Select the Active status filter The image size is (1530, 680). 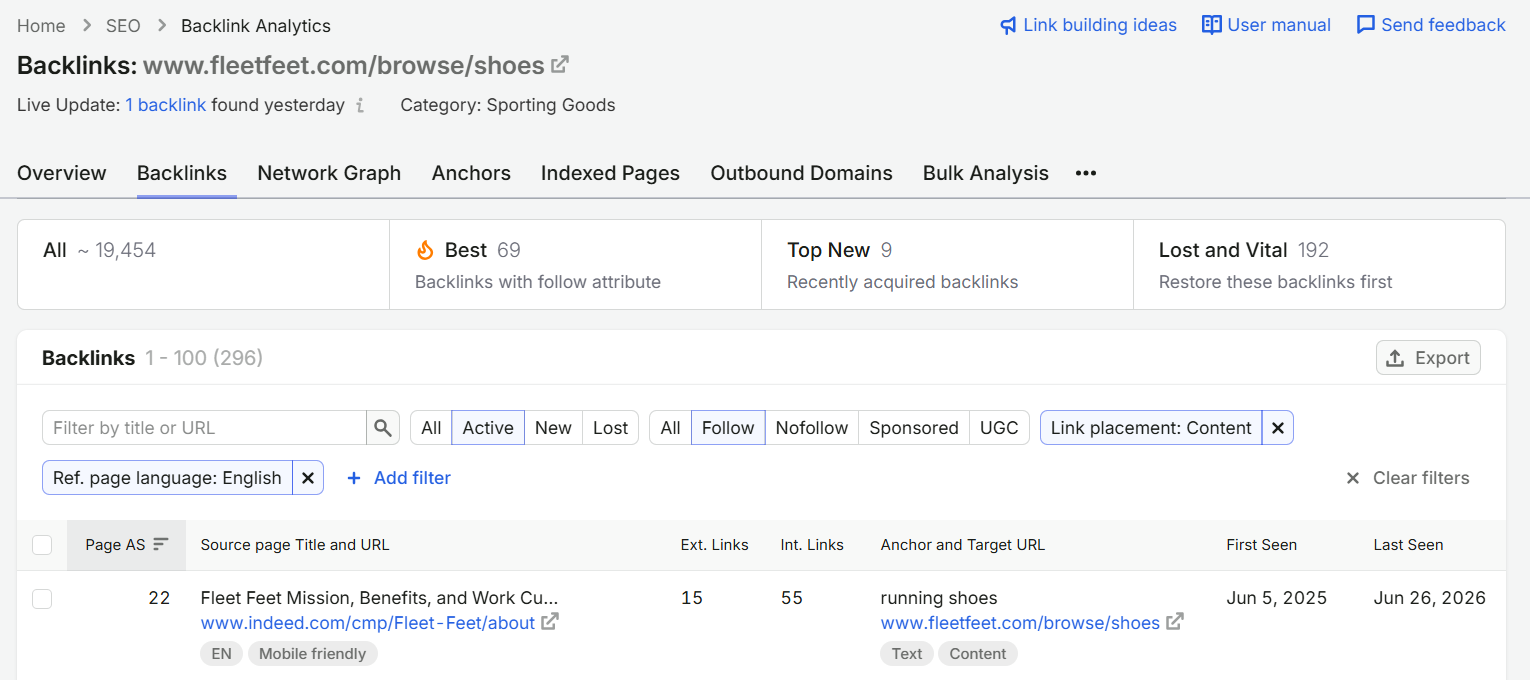[488, 428]
